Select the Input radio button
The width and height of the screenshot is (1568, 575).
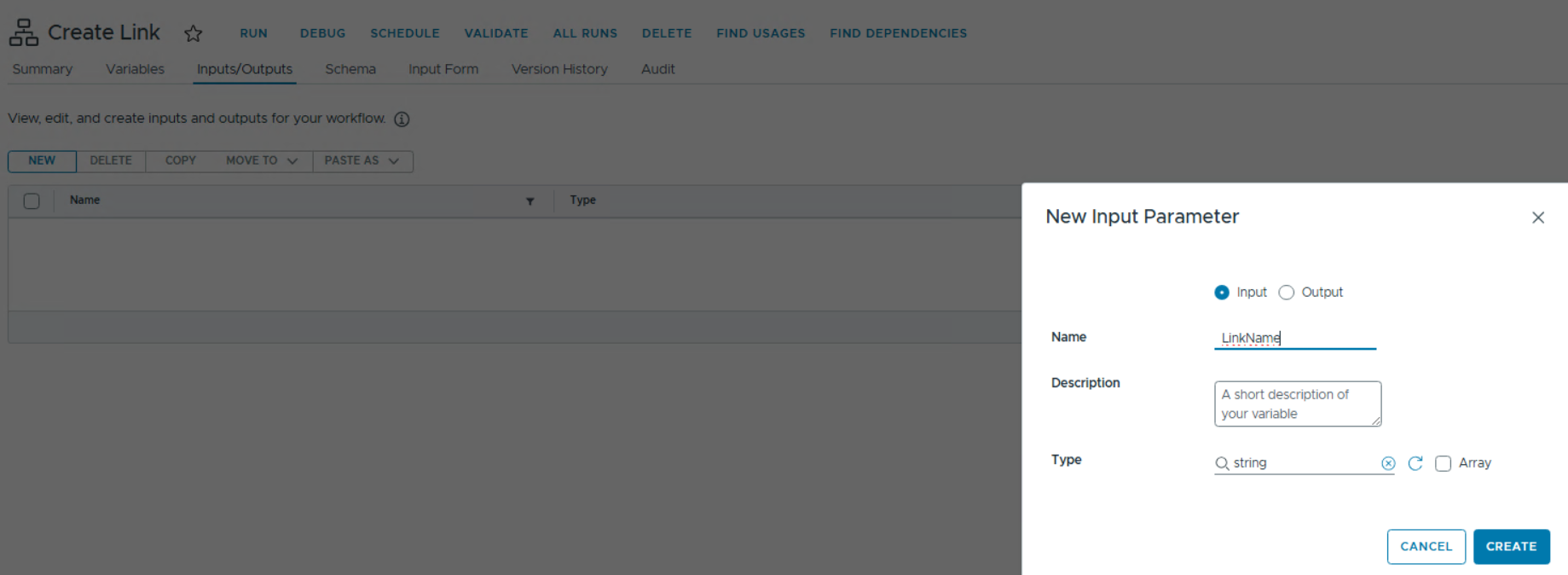pos(1222,293)
